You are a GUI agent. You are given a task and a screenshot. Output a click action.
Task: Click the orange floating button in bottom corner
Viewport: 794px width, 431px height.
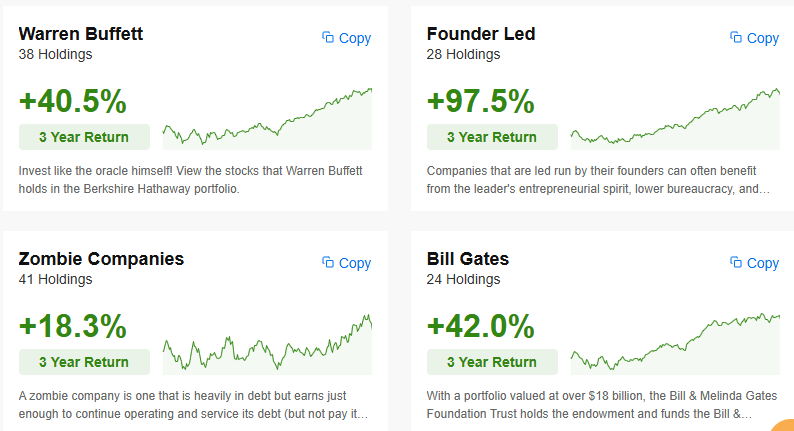pos(784,425)
